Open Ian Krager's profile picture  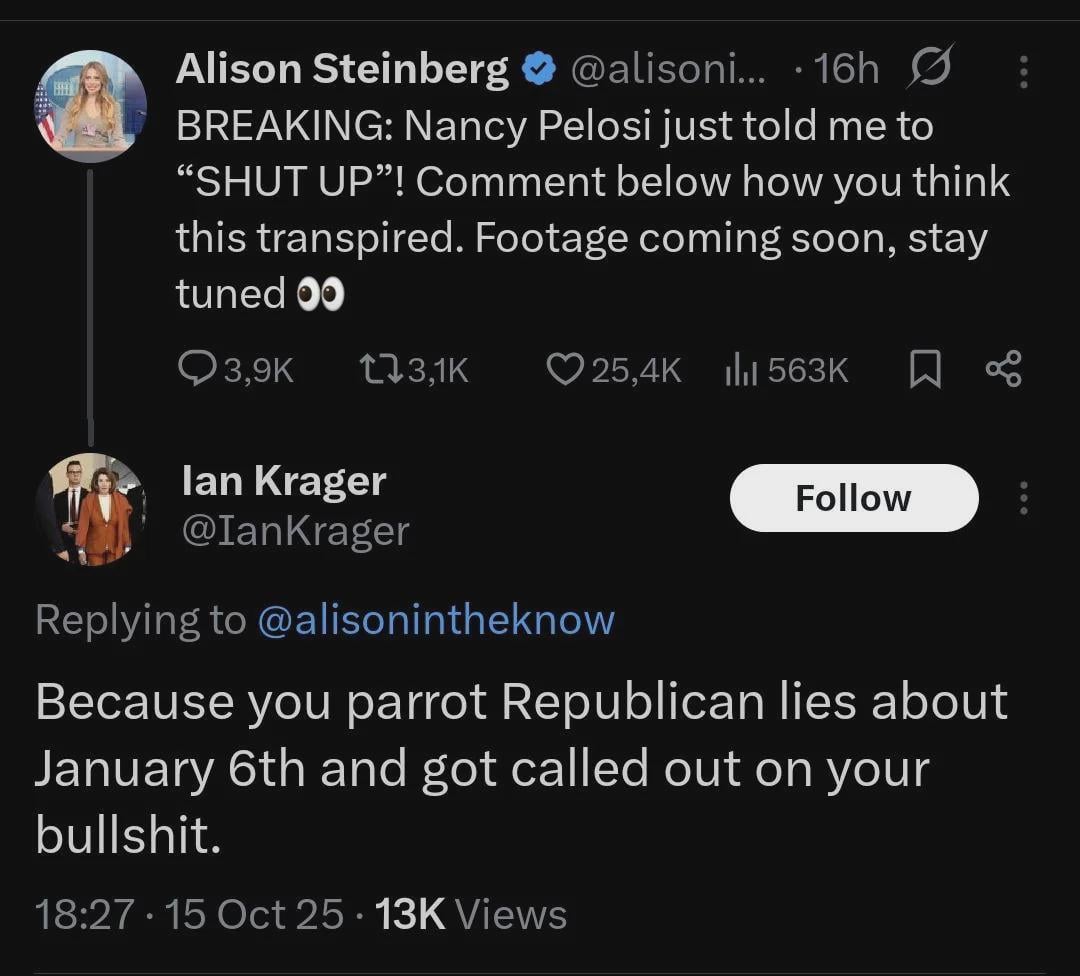[91, 509]
